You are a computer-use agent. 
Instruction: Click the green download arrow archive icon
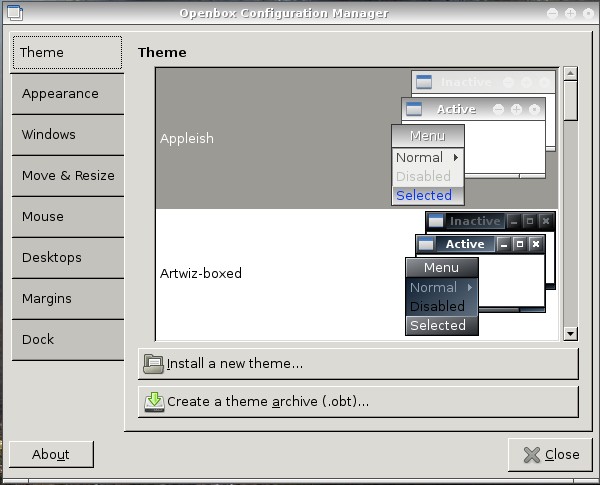click(x=154, y=402)
